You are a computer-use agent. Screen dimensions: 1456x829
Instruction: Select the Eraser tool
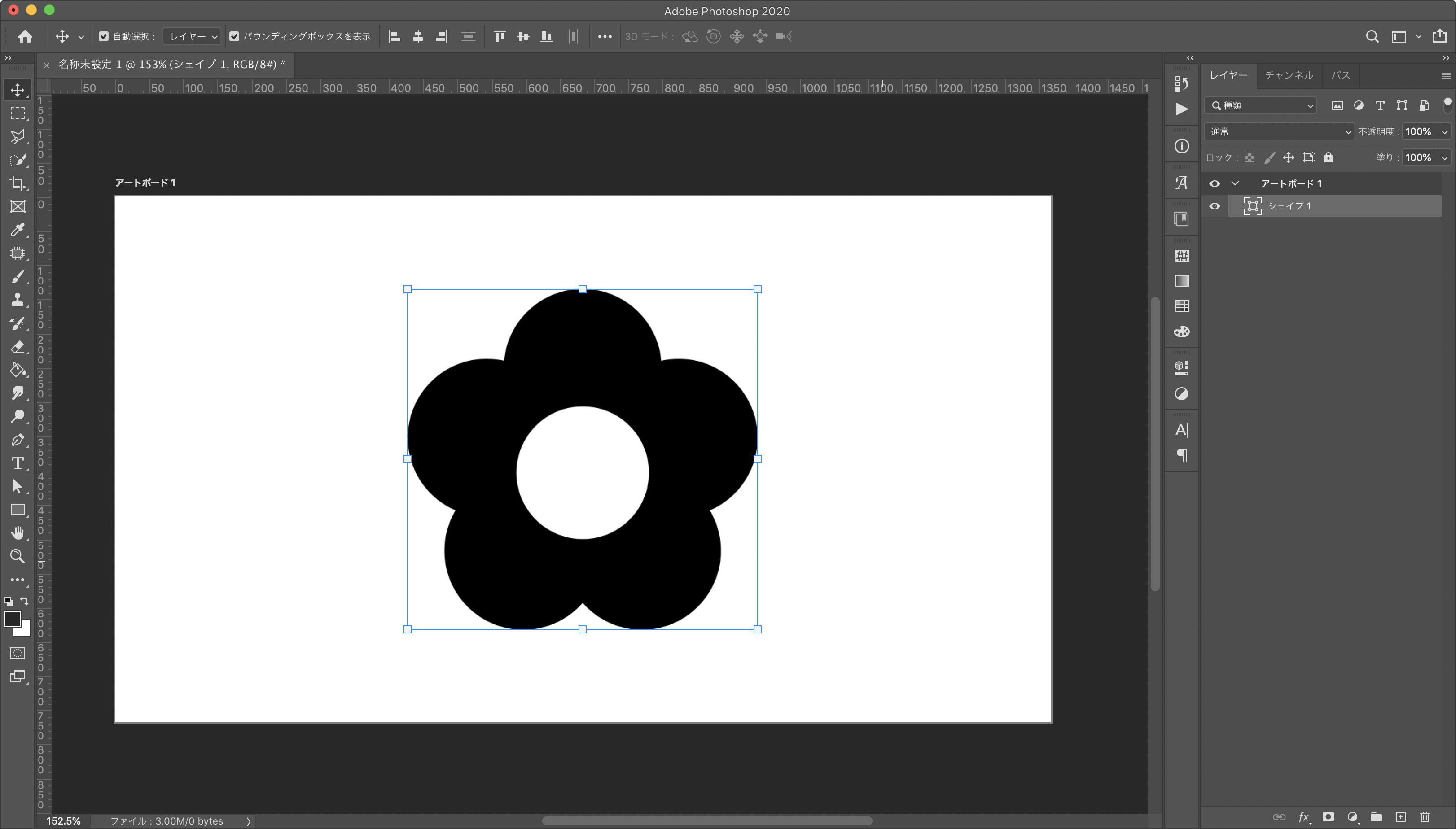[x=17, y=347]
